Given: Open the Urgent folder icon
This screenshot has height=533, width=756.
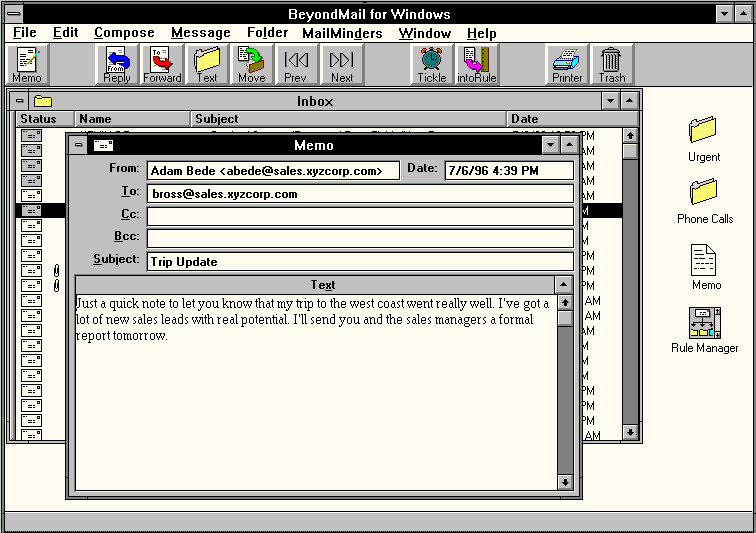Looking at the screenshot, I should click(703, 139).
